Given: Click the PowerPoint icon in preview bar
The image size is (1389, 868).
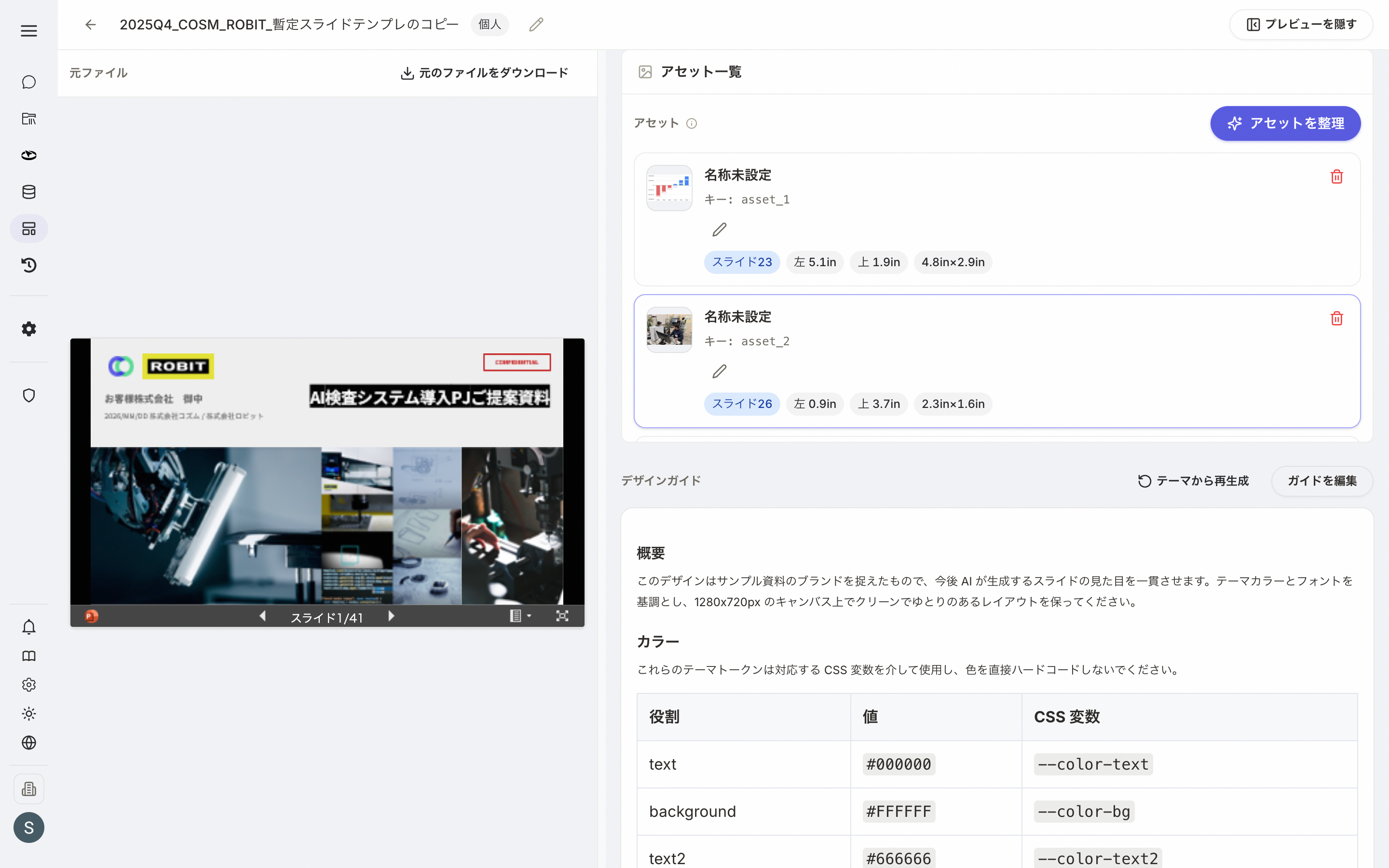Looking at the screenshot, I should (x=91, y=616).
